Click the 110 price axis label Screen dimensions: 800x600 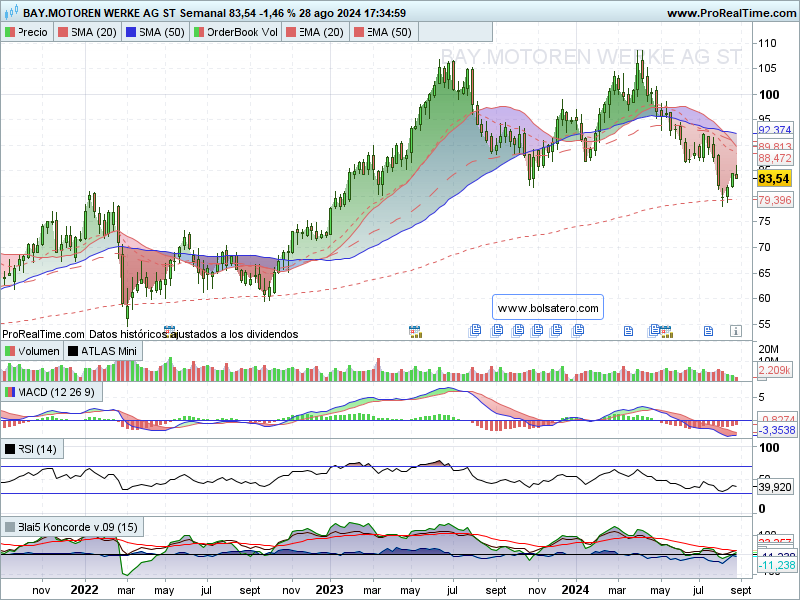pyautogui.click(x=767, y=43)
